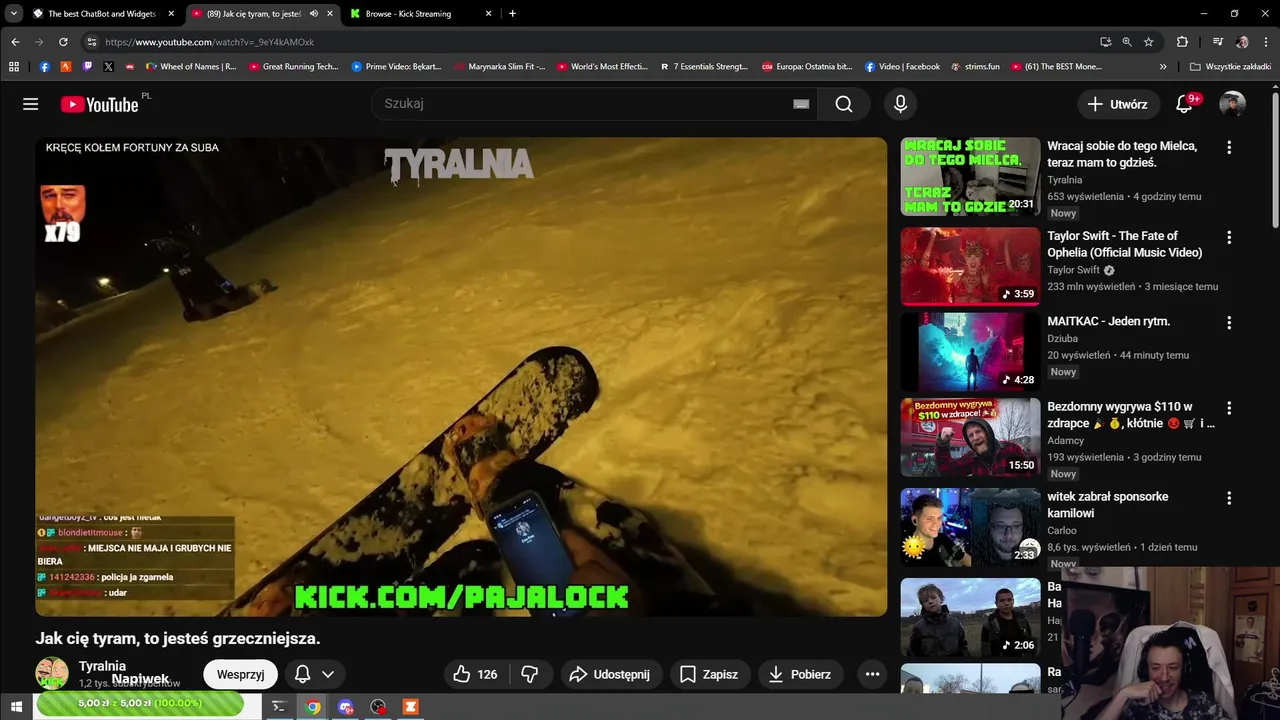Open 'Wszystkie zakładki' bookmarks folder
The width and height of the screenshot is (1280, 720).
pos(1230,67)
